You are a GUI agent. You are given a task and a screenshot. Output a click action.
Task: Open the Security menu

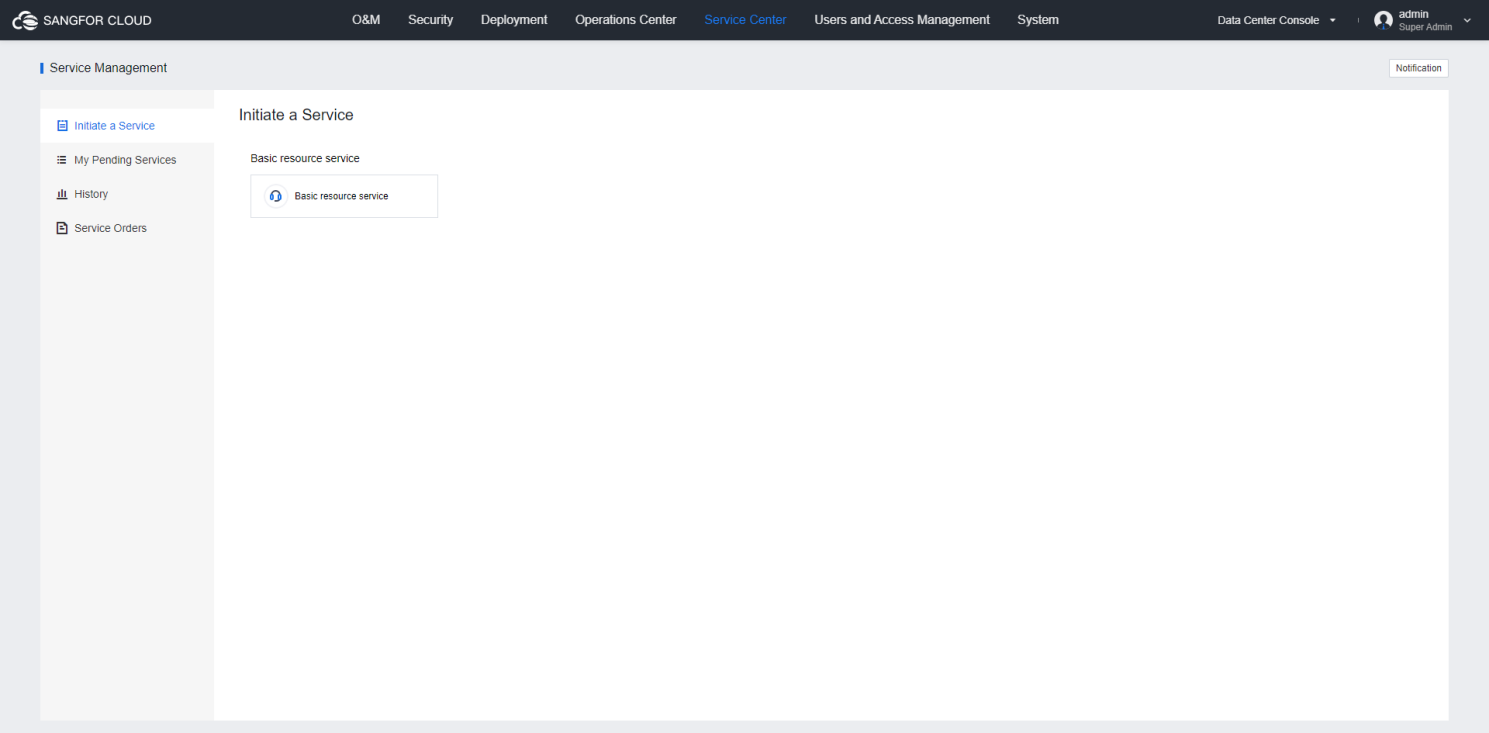[x=431, y=20]
